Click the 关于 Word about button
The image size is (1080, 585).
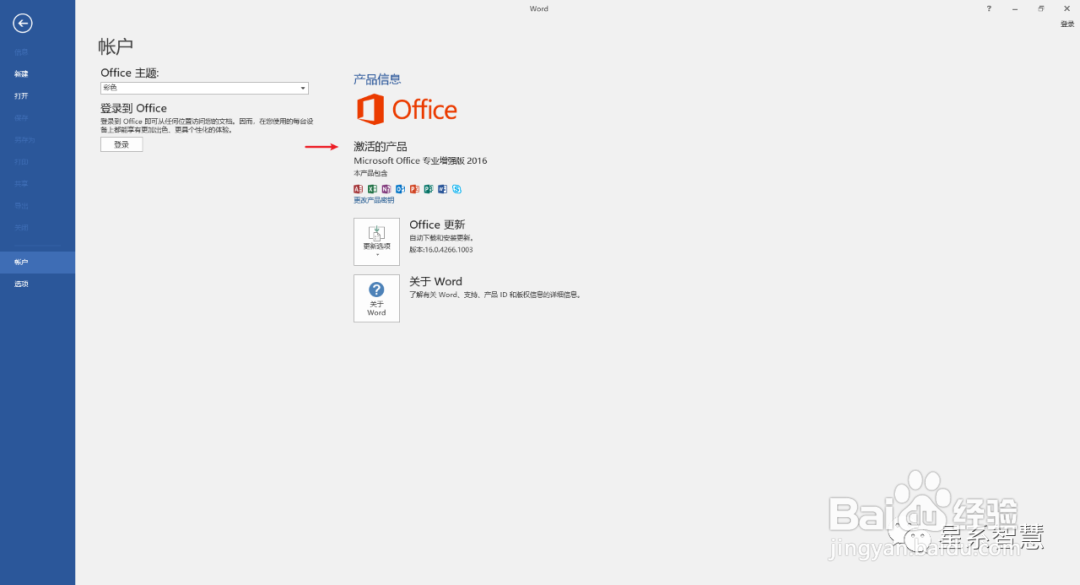click(377, 298)
